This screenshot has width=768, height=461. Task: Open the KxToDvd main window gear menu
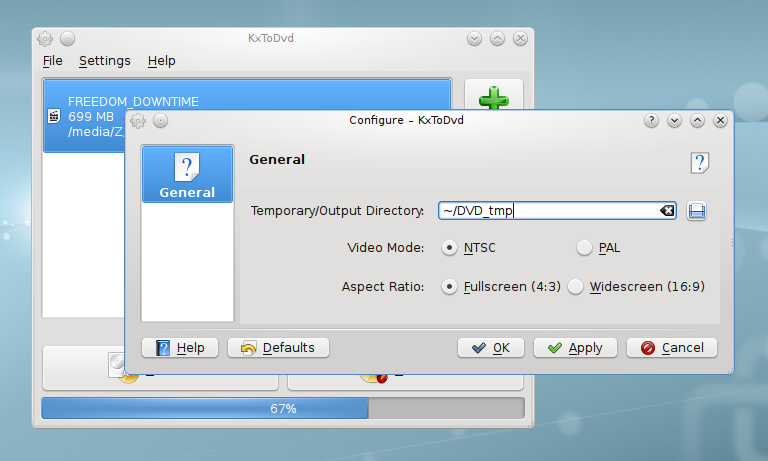45,39
